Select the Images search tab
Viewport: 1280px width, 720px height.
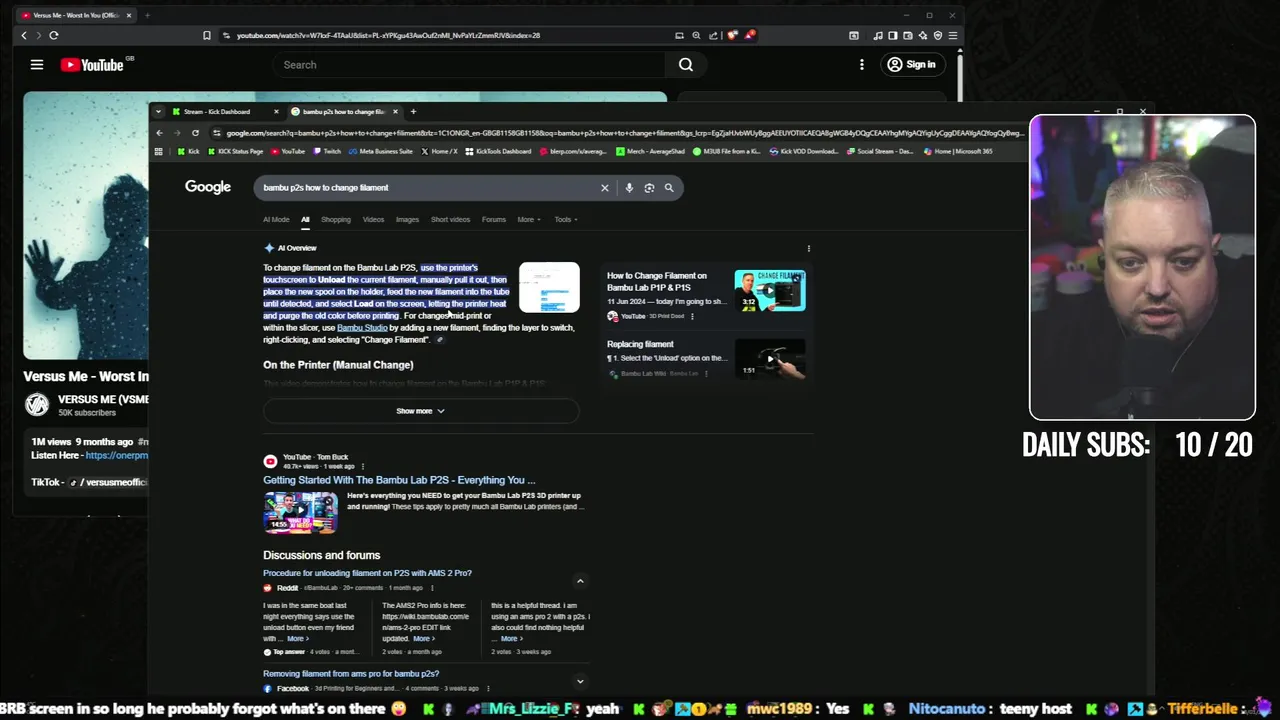407,220
